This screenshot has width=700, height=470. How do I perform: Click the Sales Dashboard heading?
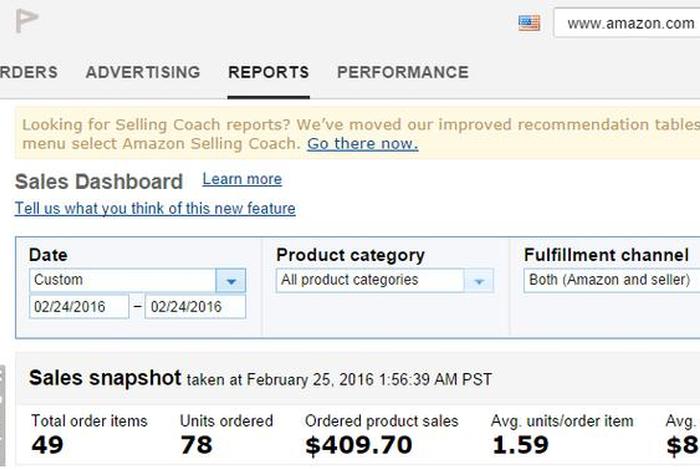[x=99, y=182]
